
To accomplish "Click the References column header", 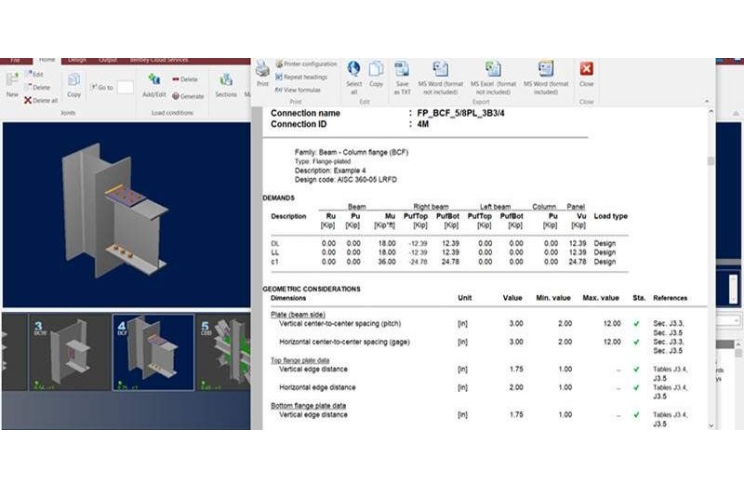I will click(670, 298).
